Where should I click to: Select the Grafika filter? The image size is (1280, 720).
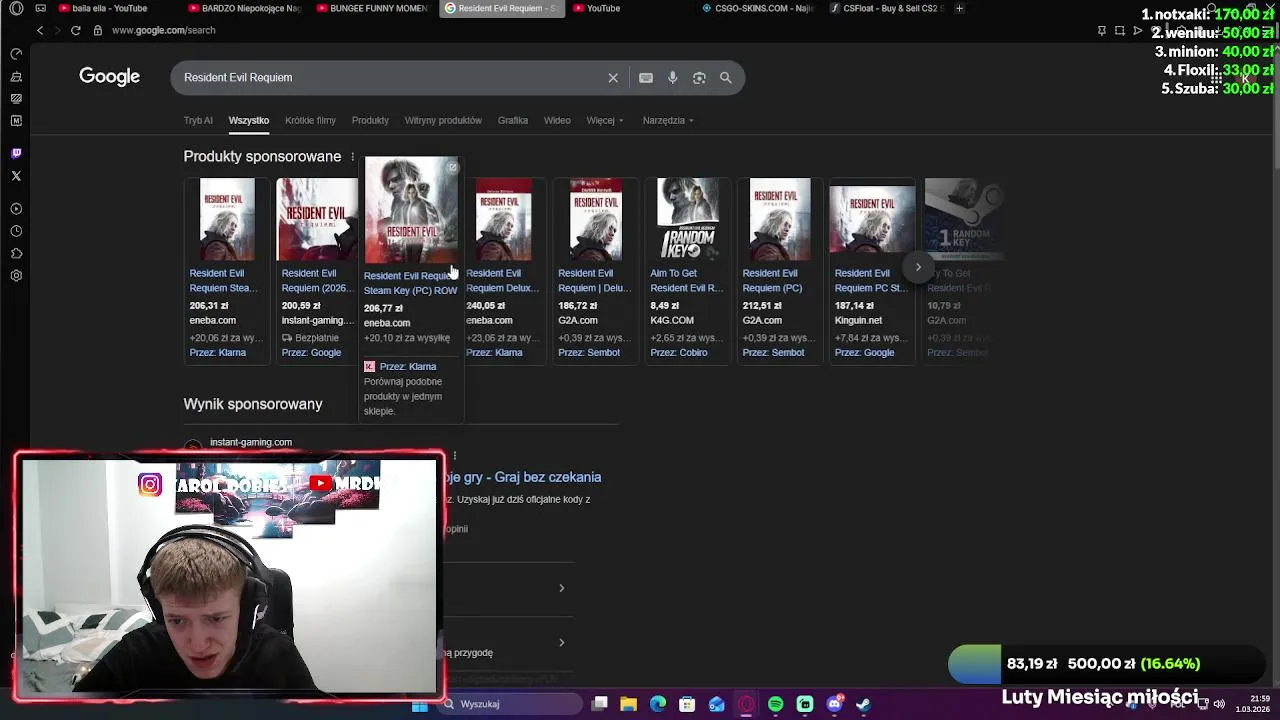(x=513, y=120)
